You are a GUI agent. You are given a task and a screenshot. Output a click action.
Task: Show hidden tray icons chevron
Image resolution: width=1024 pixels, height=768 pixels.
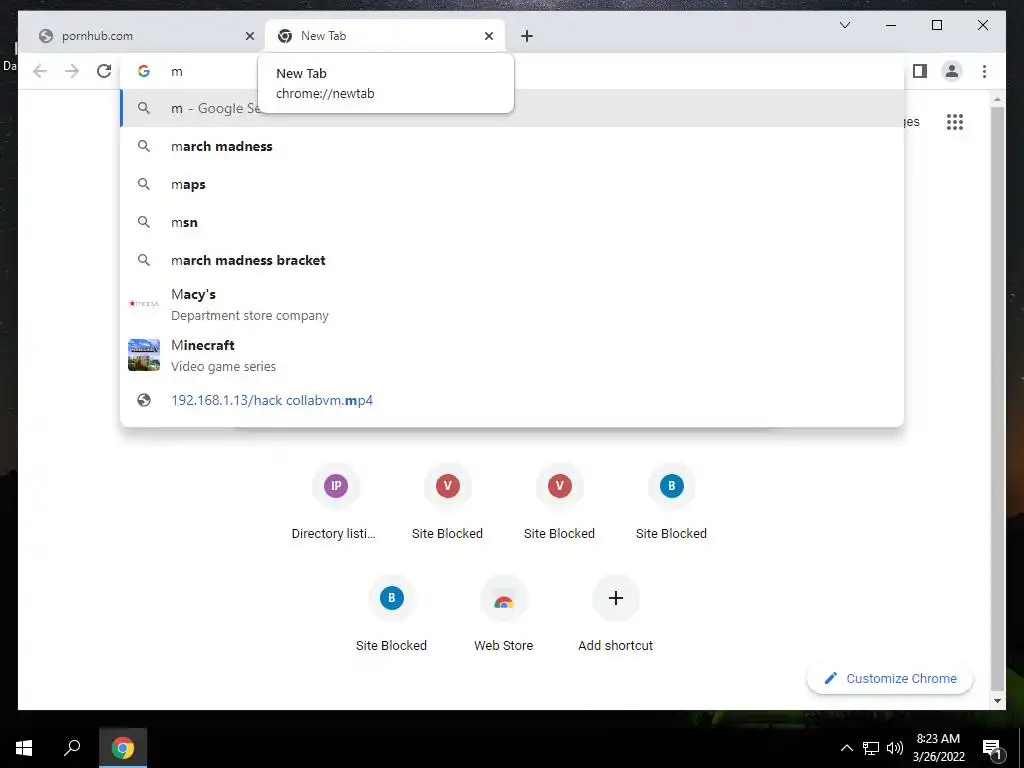point(846,748)
